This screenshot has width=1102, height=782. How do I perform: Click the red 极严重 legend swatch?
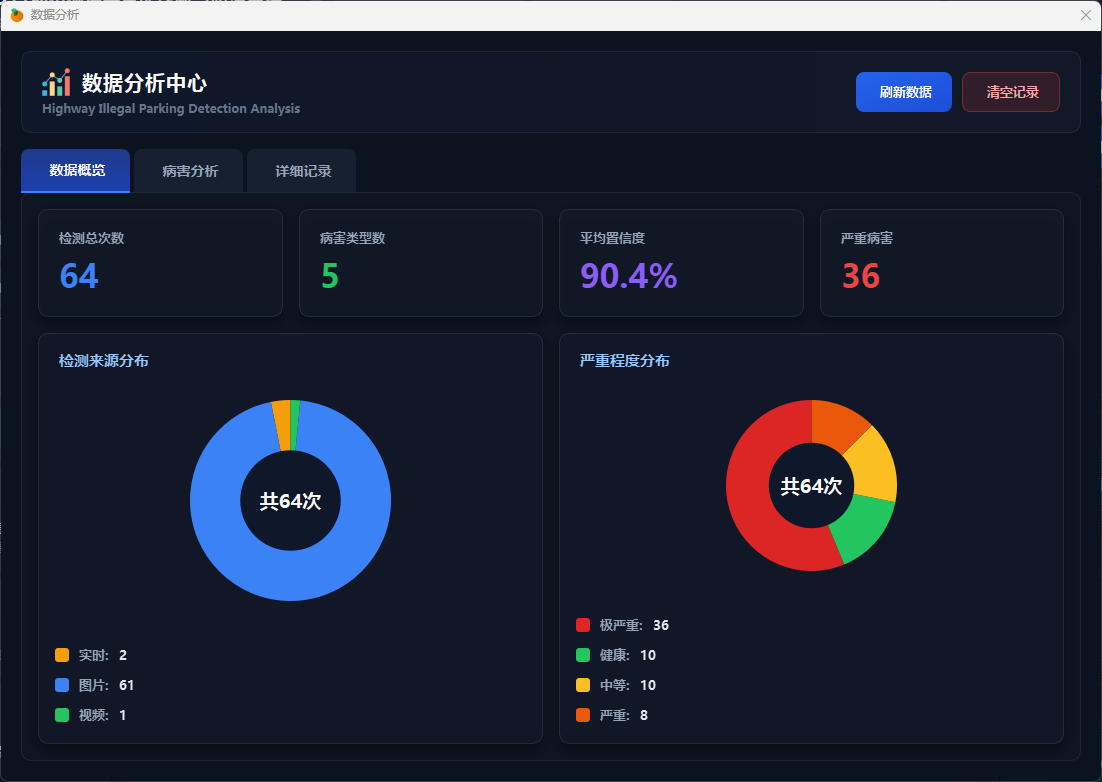(x=583, y=625)
